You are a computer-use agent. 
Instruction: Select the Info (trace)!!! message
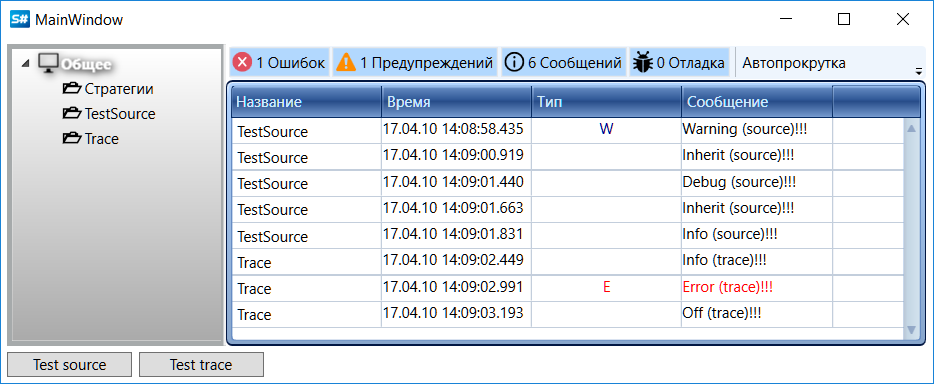[x=724, y=260]
